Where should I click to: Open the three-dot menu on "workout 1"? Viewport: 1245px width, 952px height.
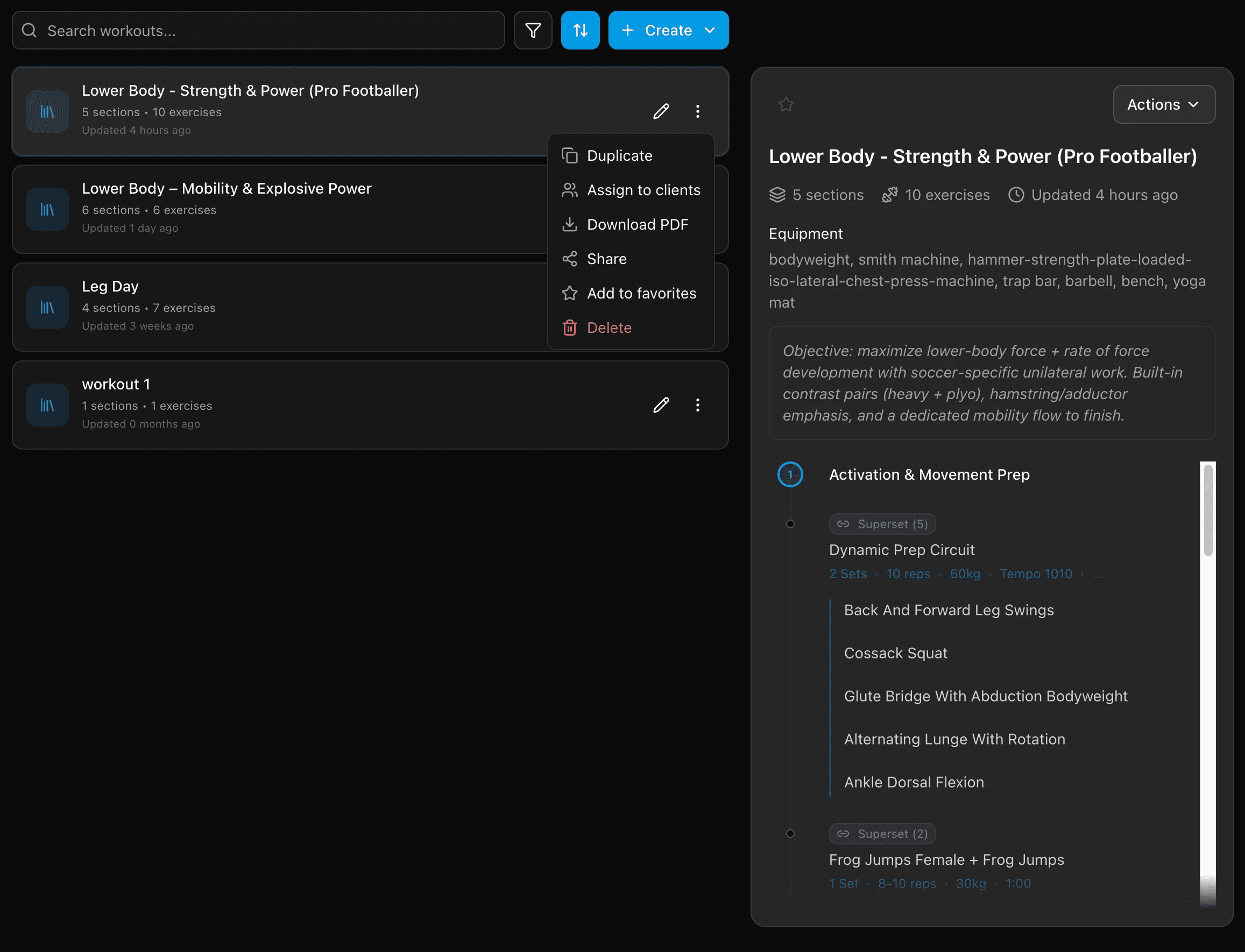(x=698, y=405)
